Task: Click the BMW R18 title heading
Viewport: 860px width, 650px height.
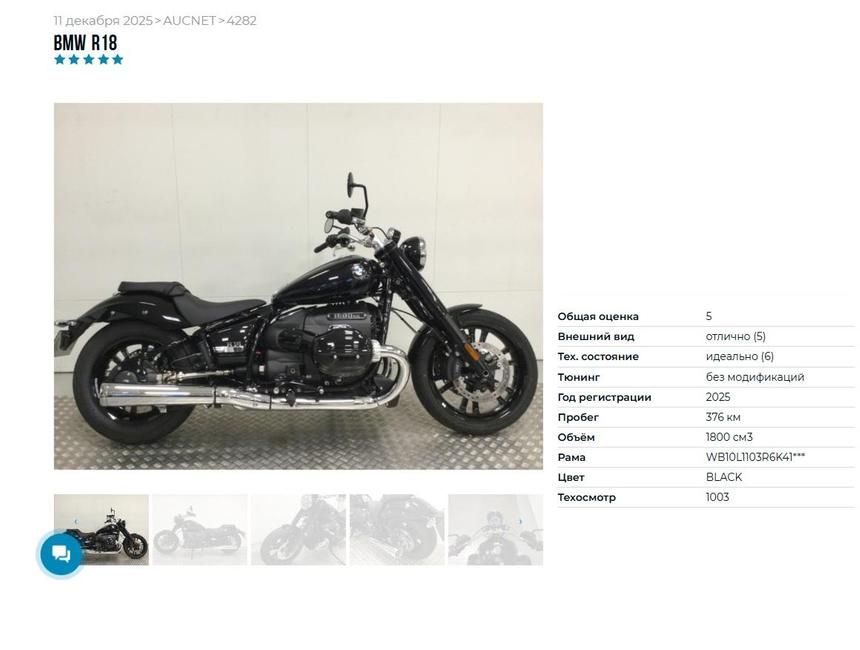Action: click(x=85, y=43)
